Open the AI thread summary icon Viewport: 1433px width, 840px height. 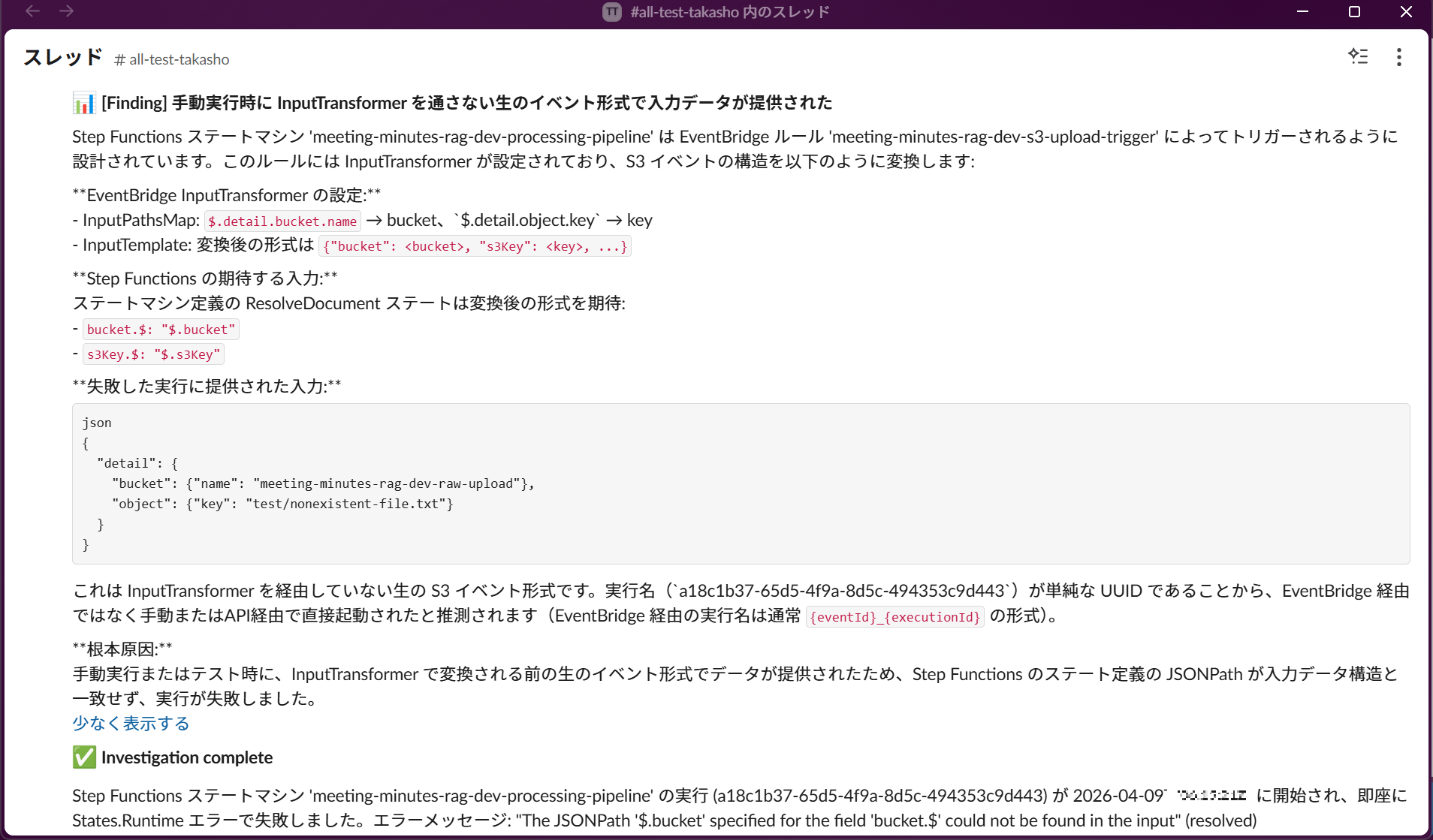(x=1358, y=57)
